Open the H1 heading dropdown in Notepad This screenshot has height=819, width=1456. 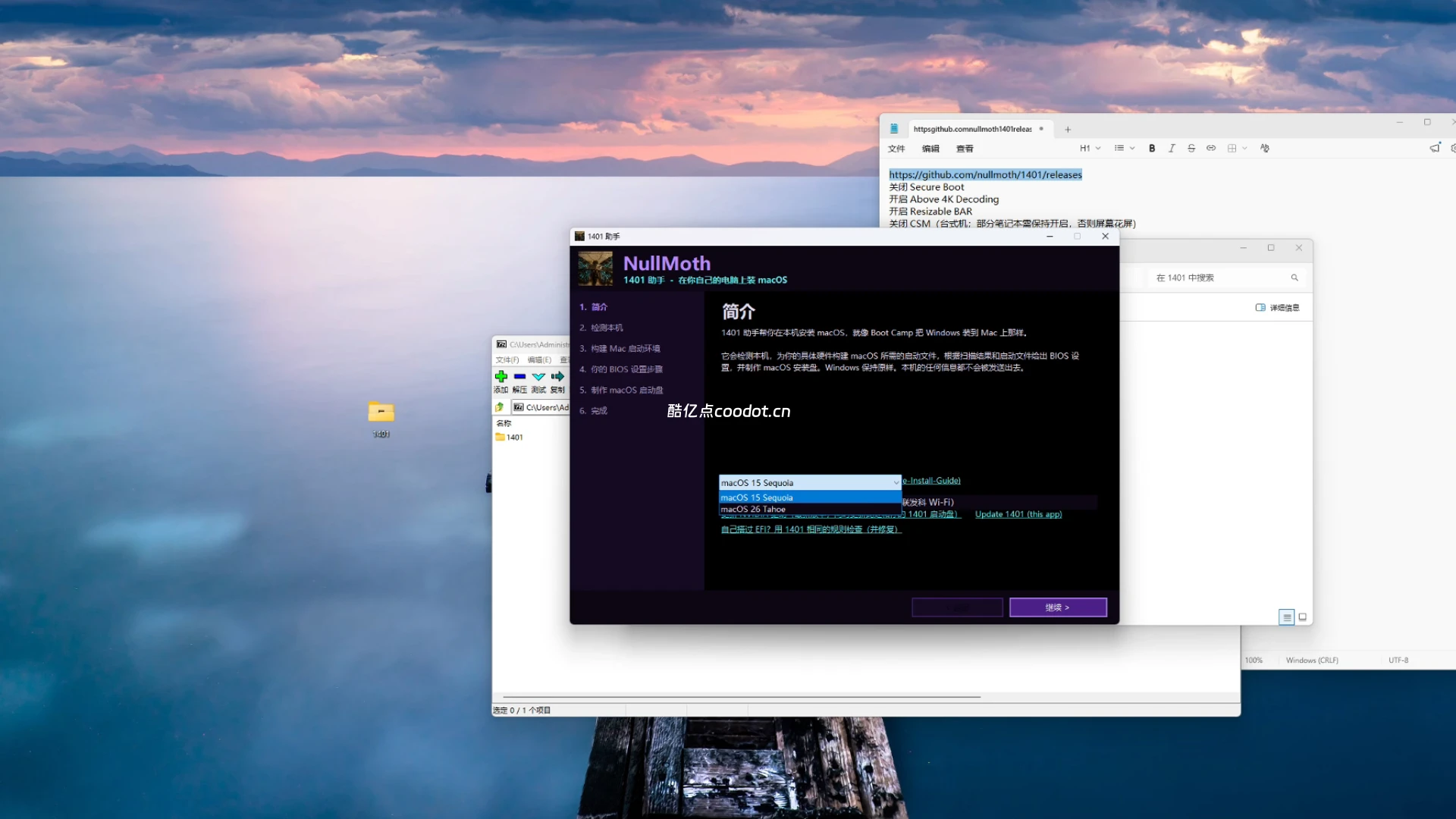pyautogui.click(x=1090, y=149)
